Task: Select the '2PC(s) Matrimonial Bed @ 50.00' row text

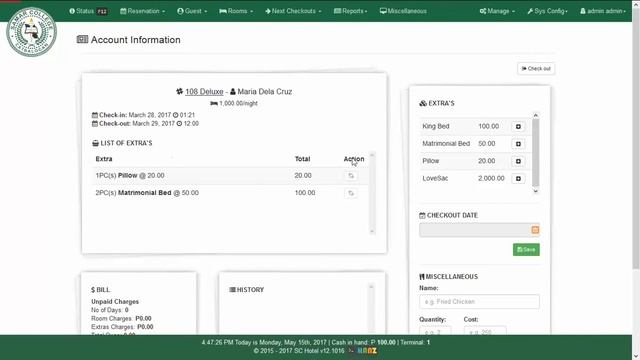Action: (x=147, y=193)
